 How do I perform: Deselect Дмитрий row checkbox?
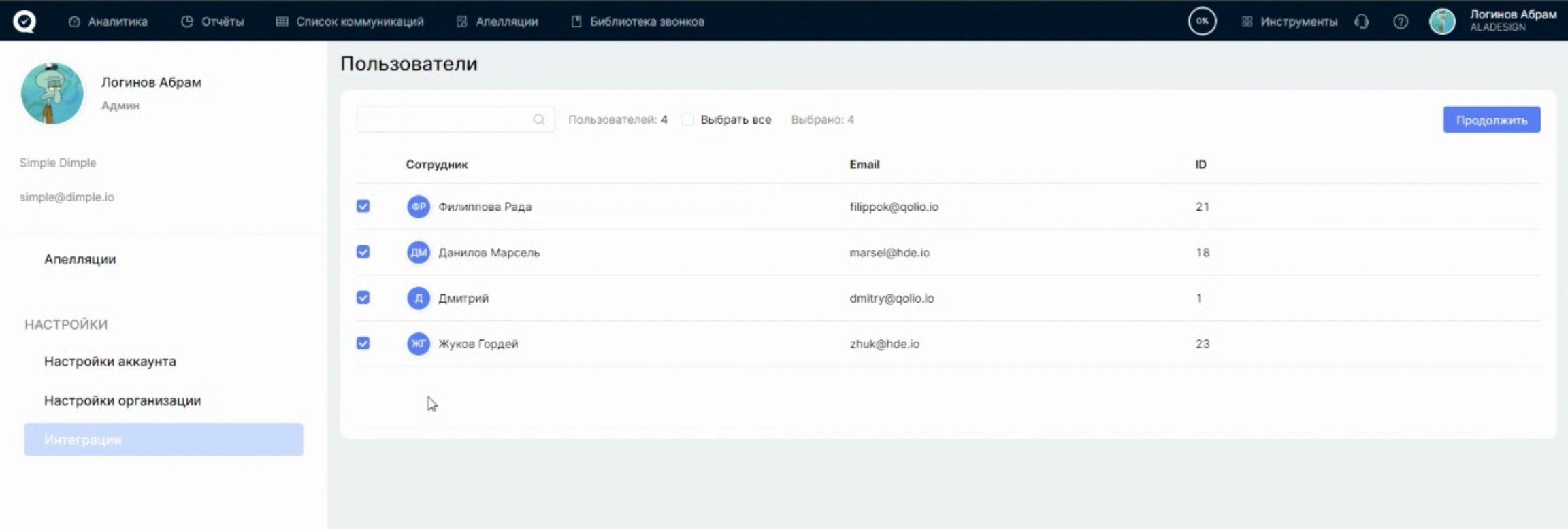[x=363, y=298]
